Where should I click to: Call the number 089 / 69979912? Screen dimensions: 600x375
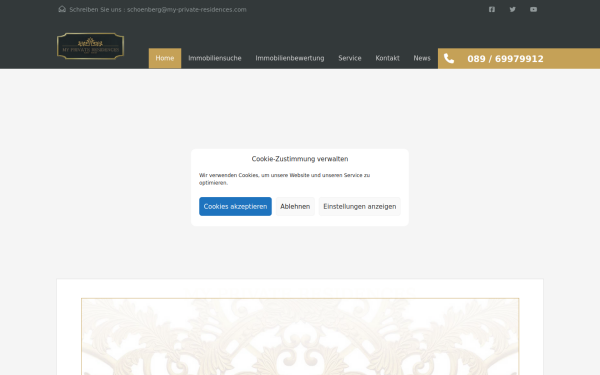505,59
